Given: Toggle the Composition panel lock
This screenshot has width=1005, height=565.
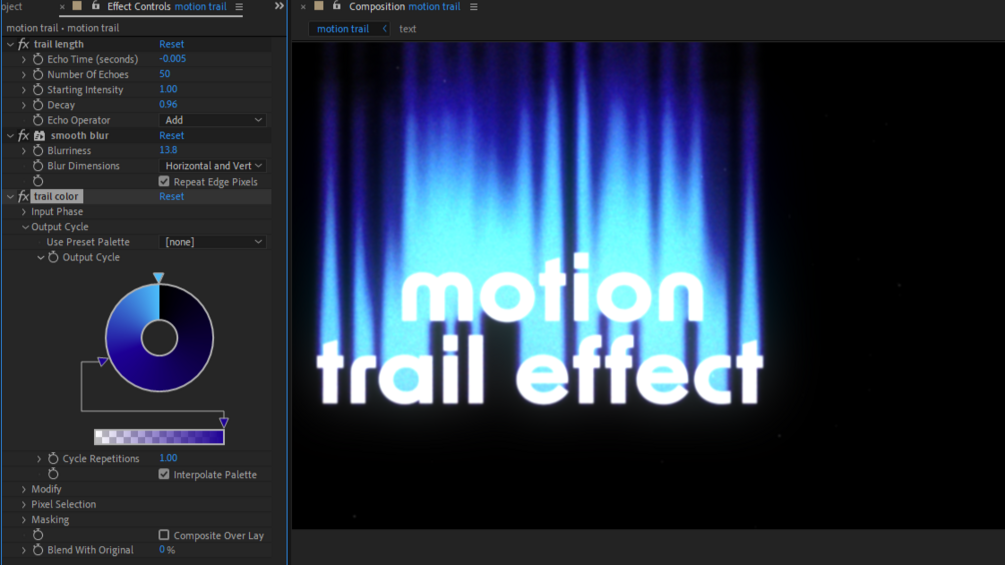Looking at the screenshot, I should point(336,6).
